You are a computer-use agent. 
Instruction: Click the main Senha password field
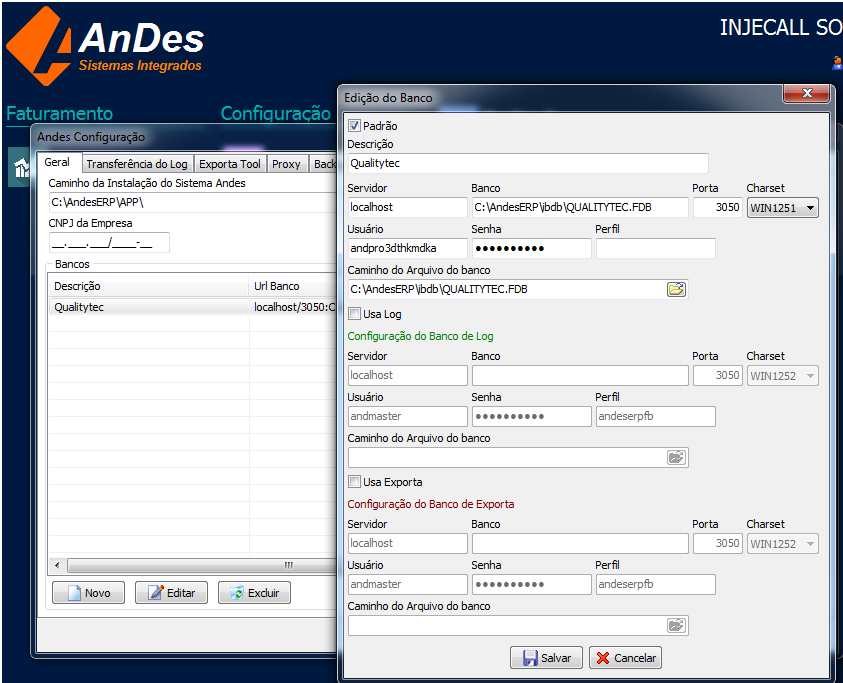[532, 248]
